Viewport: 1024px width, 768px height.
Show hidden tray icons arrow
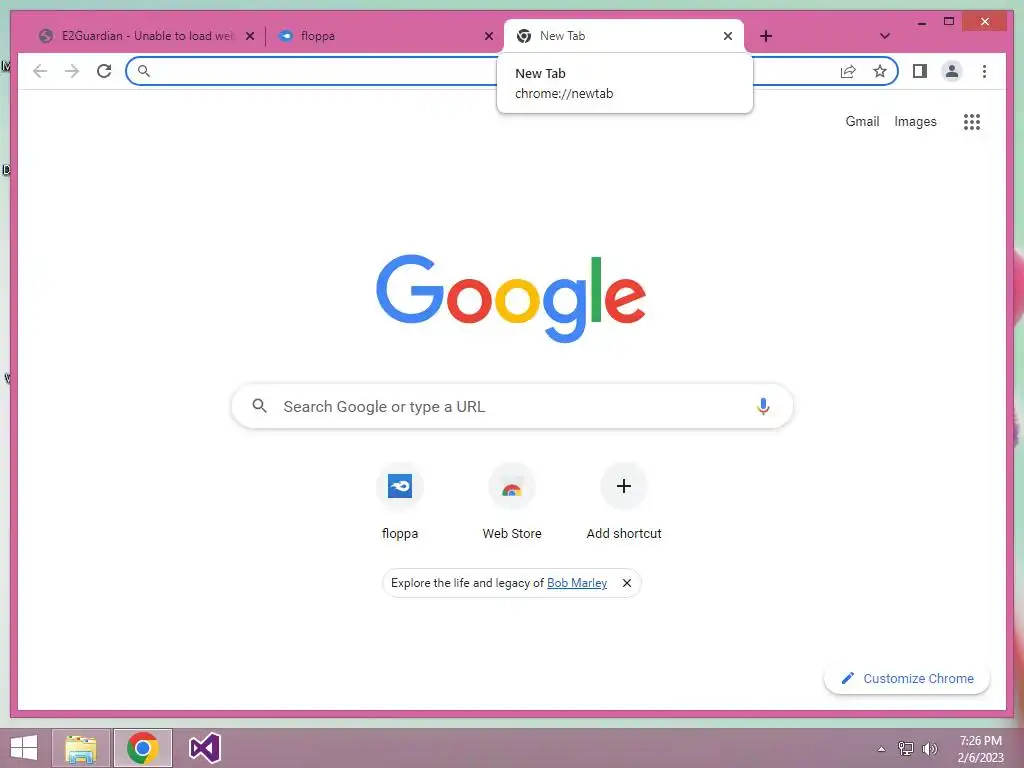[x=882, y=749]
